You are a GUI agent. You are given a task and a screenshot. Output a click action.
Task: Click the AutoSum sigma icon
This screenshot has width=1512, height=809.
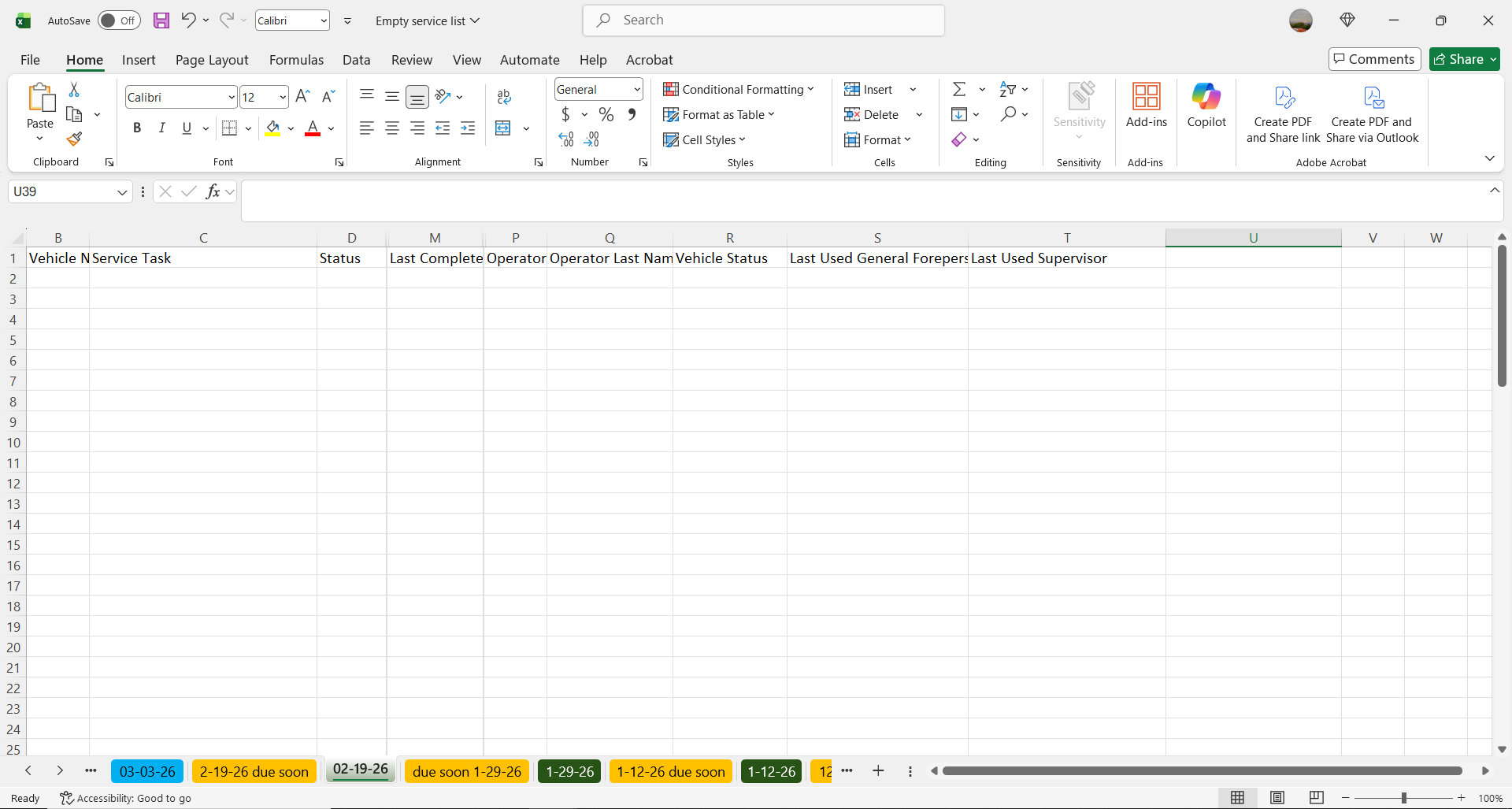tap(959, 89)
